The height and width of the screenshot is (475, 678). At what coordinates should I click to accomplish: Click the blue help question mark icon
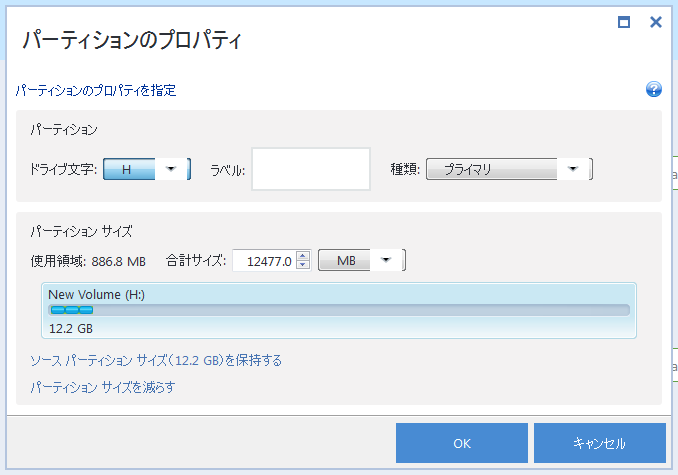(654, 89)
